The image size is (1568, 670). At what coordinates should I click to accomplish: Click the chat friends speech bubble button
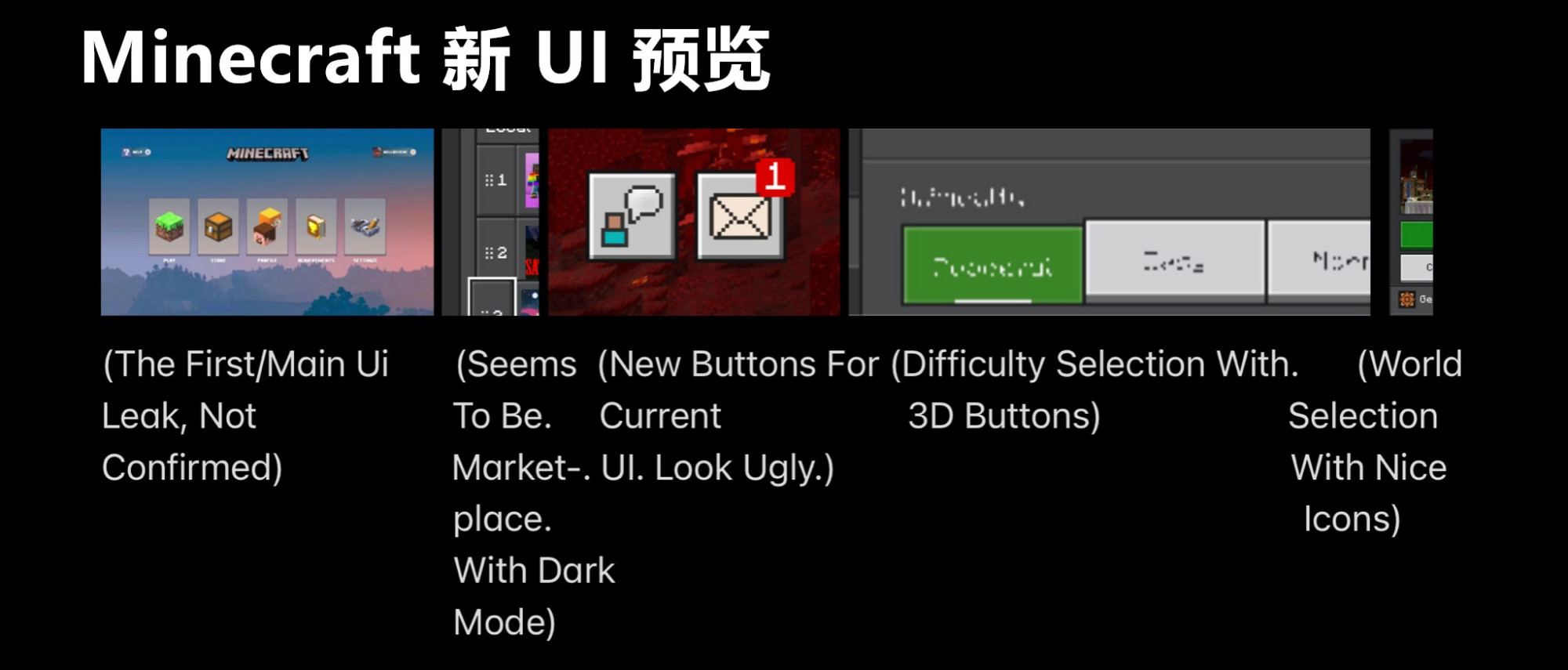(x=632, y=216)
